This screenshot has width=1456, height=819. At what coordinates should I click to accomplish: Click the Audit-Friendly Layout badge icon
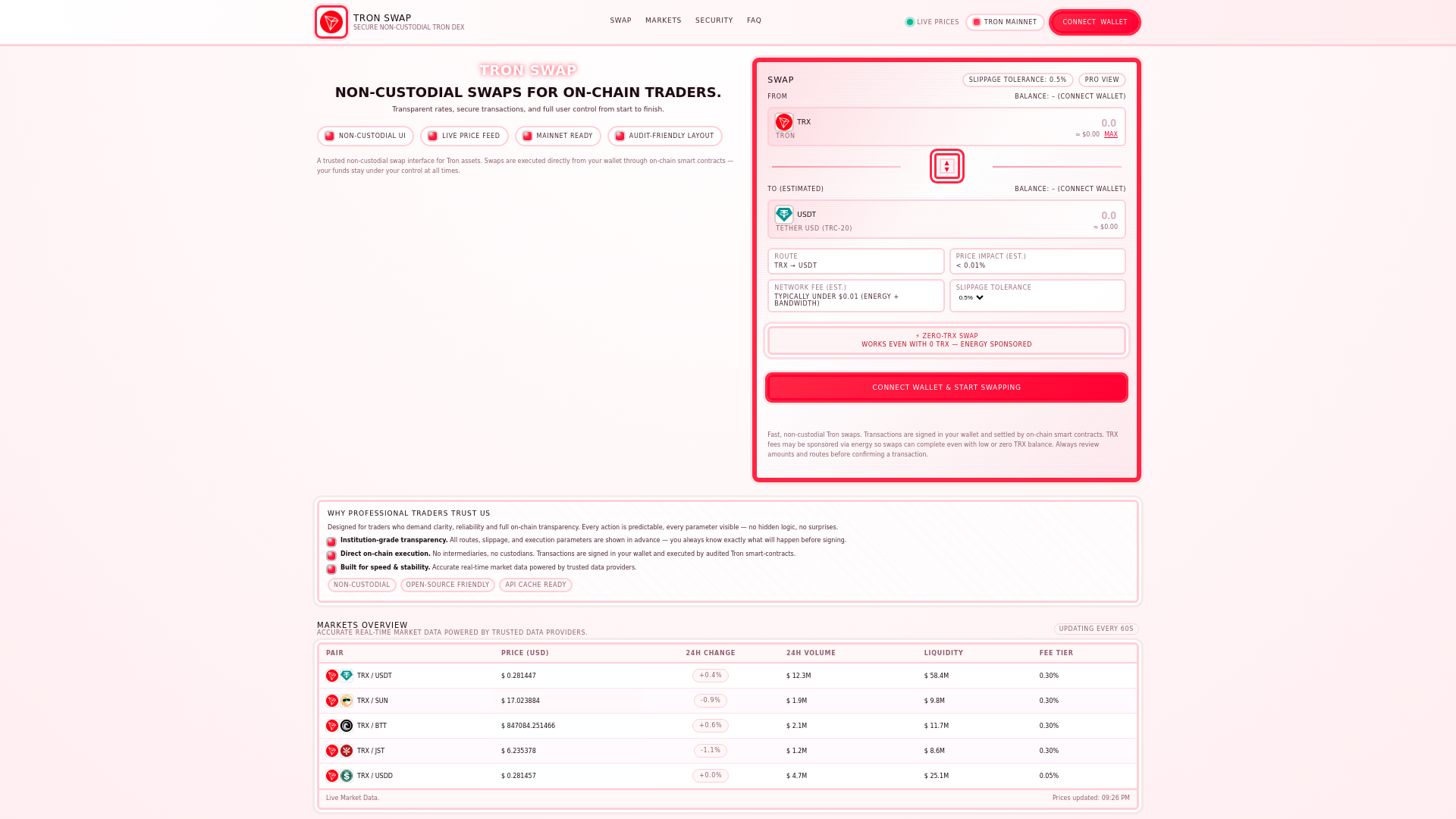click(x=620, y=136)
